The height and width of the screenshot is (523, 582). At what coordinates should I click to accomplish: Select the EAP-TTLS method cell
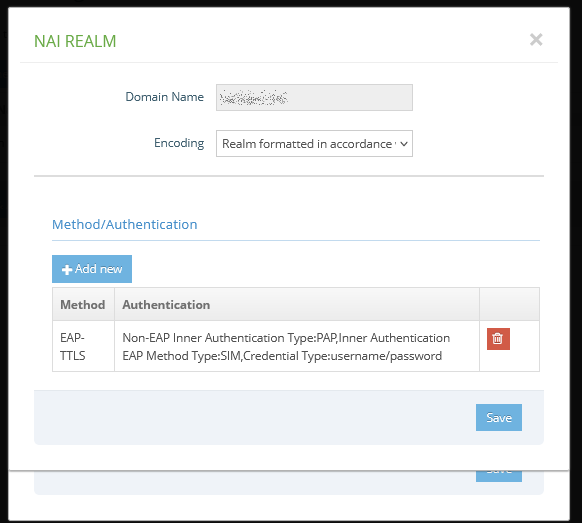tap(83, 346)
